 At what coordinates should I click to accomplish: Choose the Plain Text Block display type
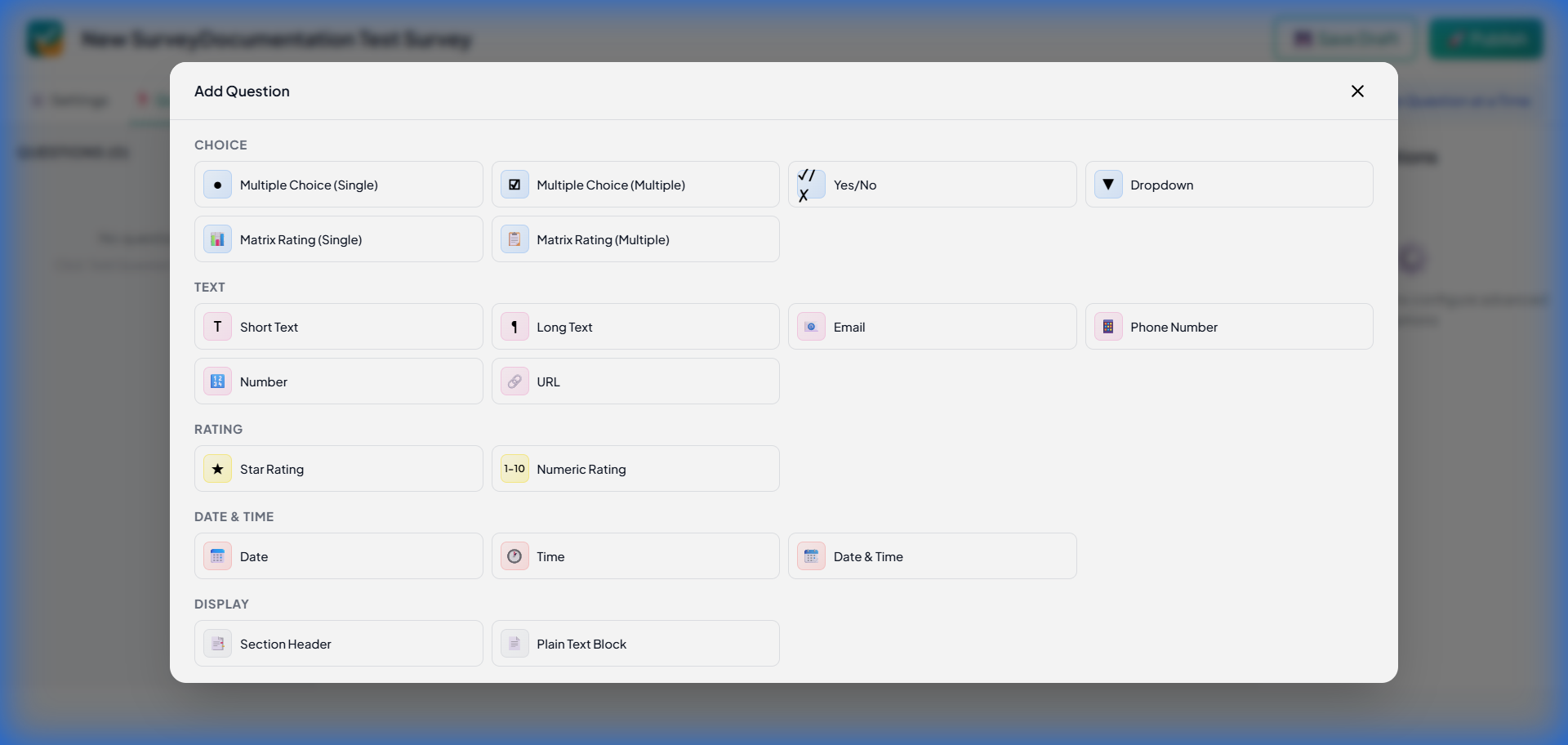click(635, 644)
